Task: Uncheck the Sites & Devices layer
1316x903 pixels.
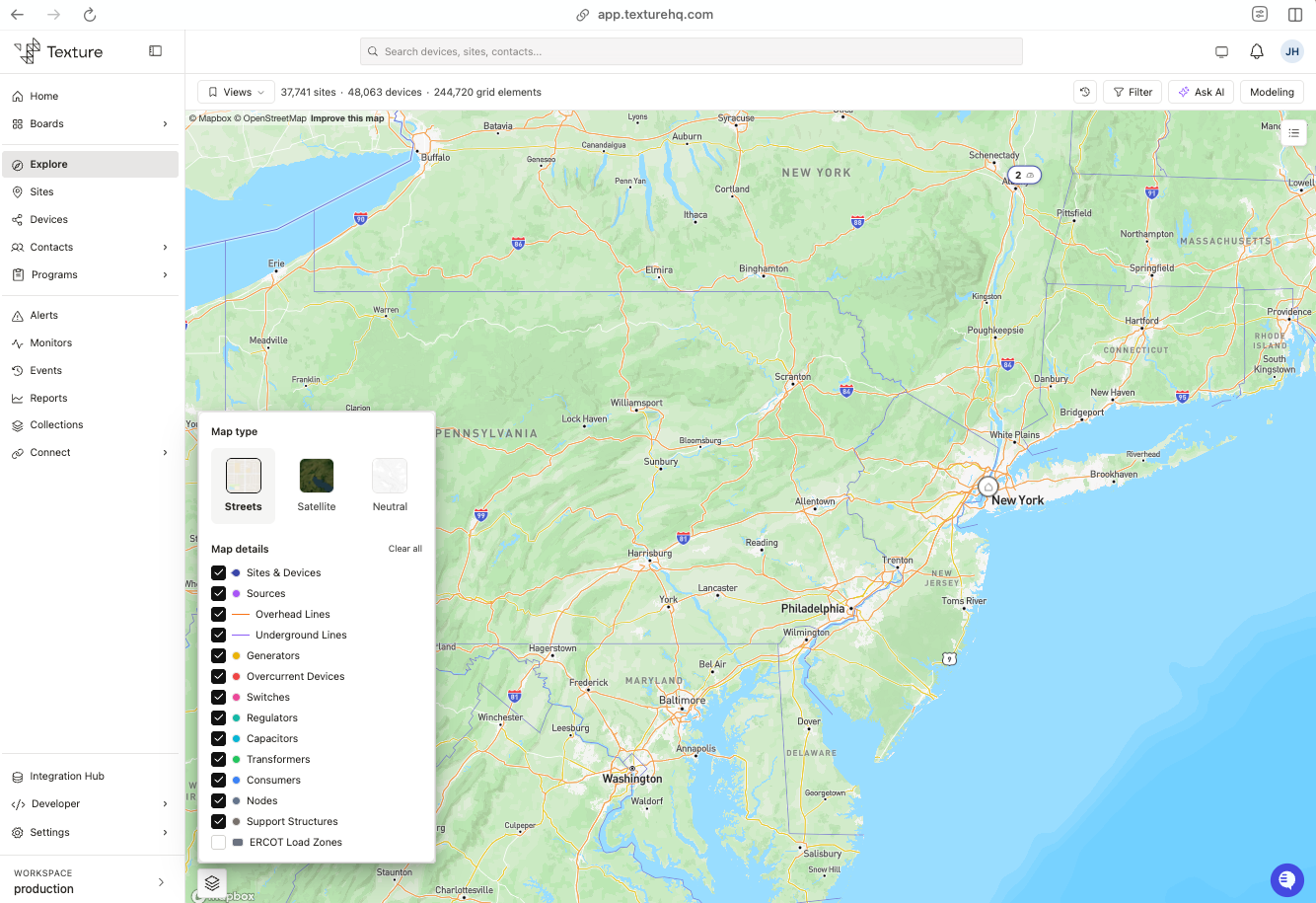Action: (219, 572)
